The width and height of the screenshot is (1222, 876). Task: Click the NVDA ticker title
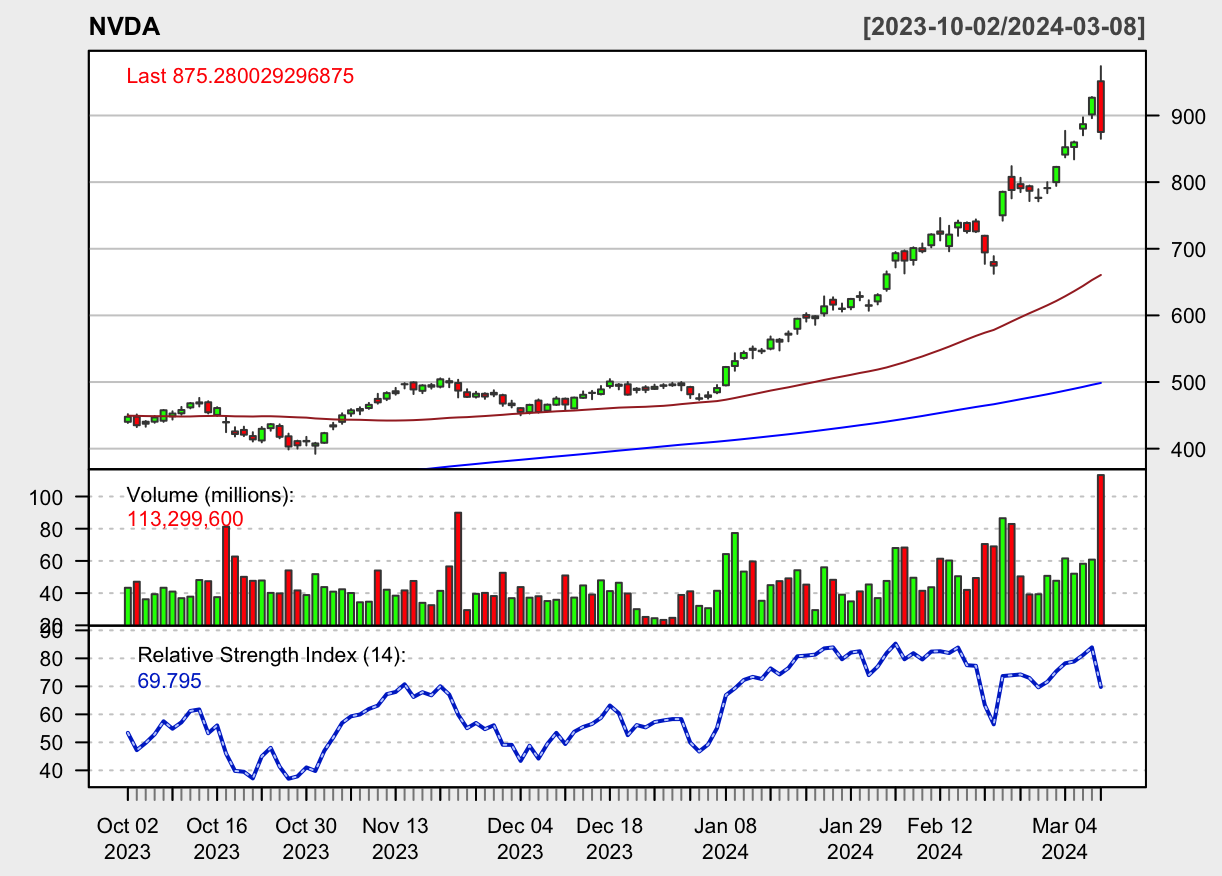pos(124,27)
